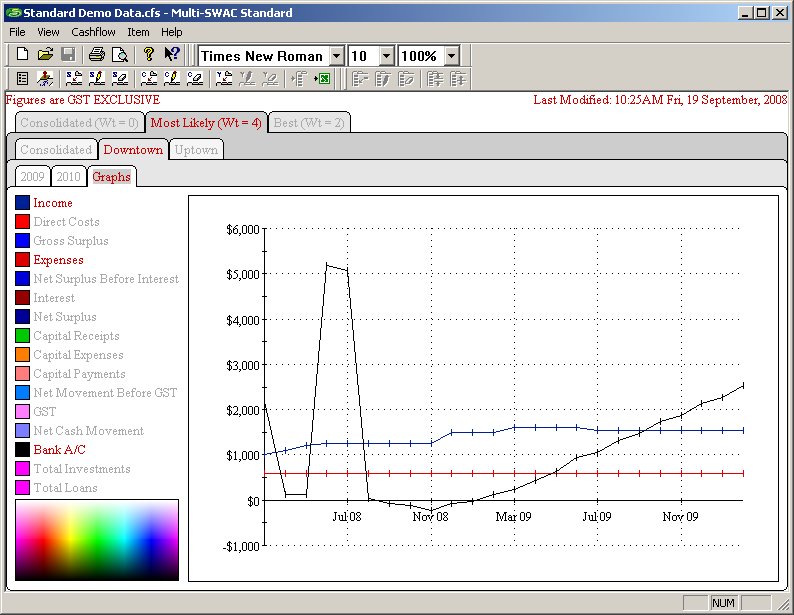794x615 pixels.
Task: Switch to the Best (Wt = 2) scenario tab
Action: coord(309,123)
